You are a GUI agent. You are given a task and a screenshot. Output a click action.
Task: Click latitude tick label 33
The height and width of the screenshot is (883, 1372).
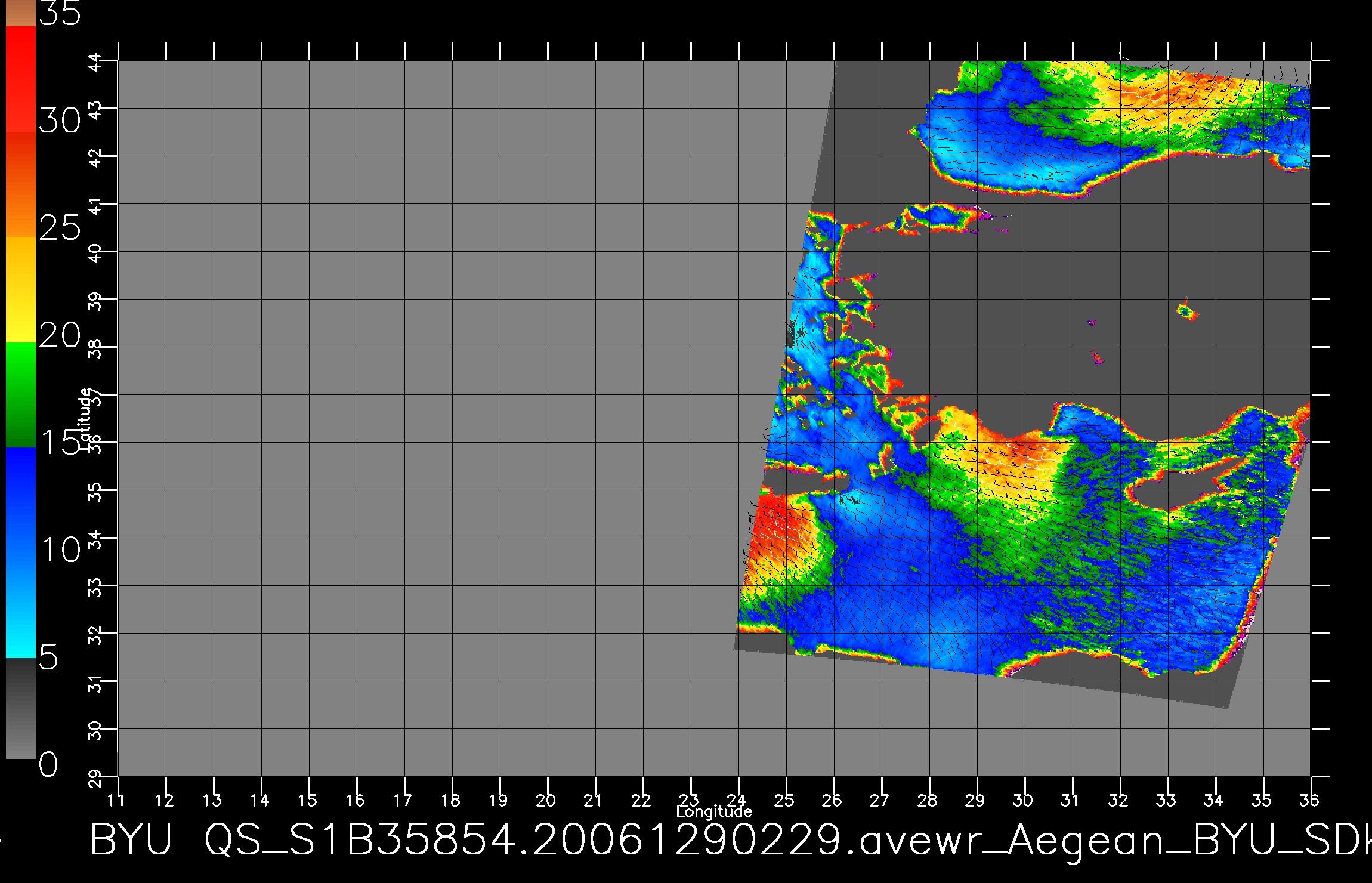pyautogui.click(x=95, y=587)
